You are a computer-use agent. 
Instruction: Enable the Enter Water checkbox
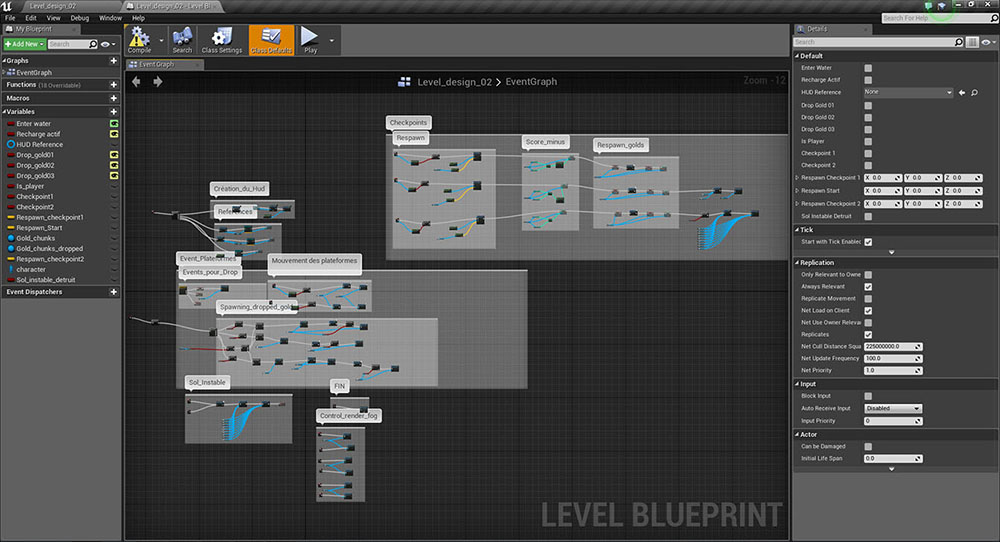coord(868,68)
